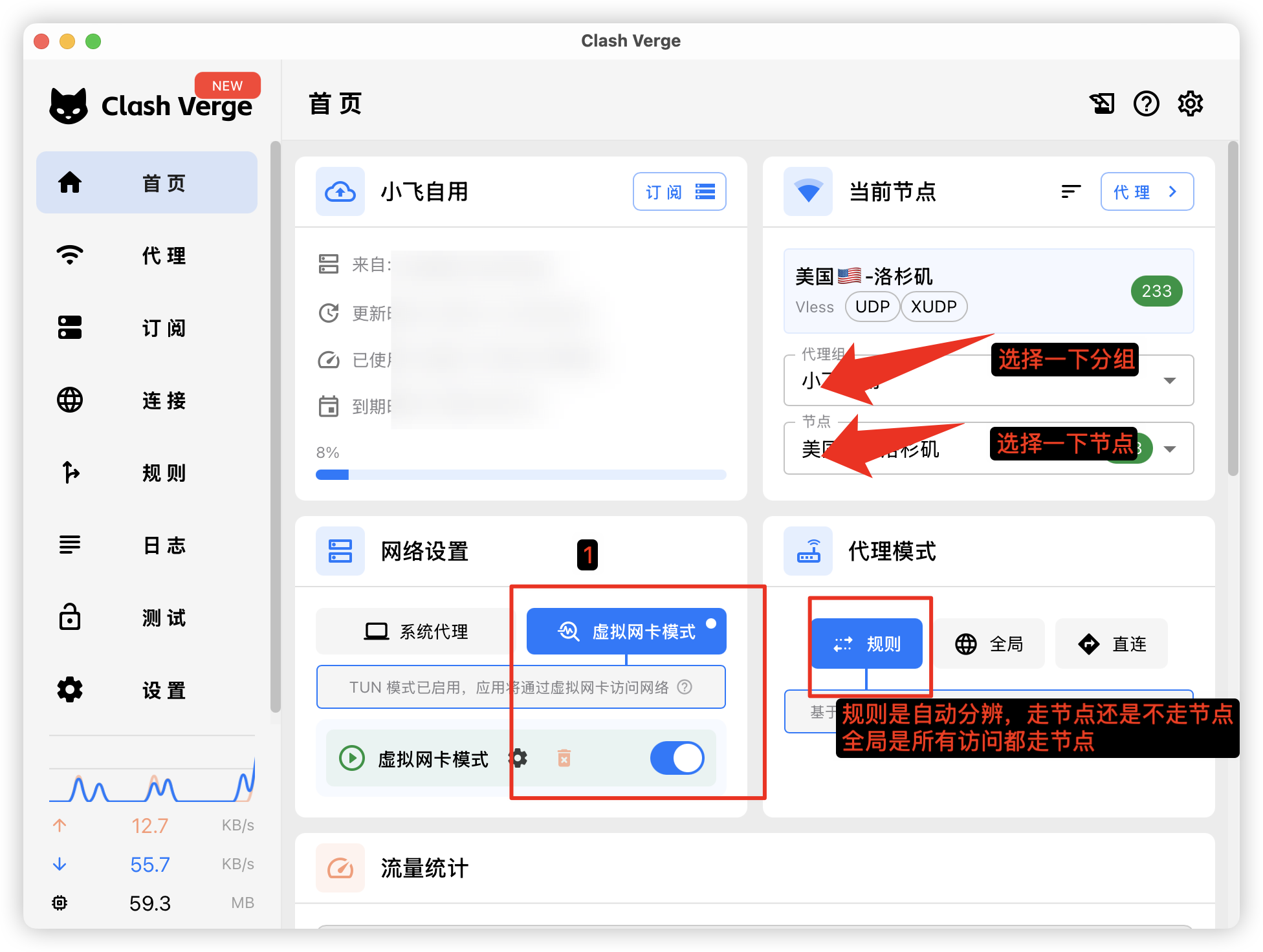This screenshot has width=1263, height=952.
Task: Click the cloud upload icon on 小飞自用 card
Action: (x=340, y=191)
